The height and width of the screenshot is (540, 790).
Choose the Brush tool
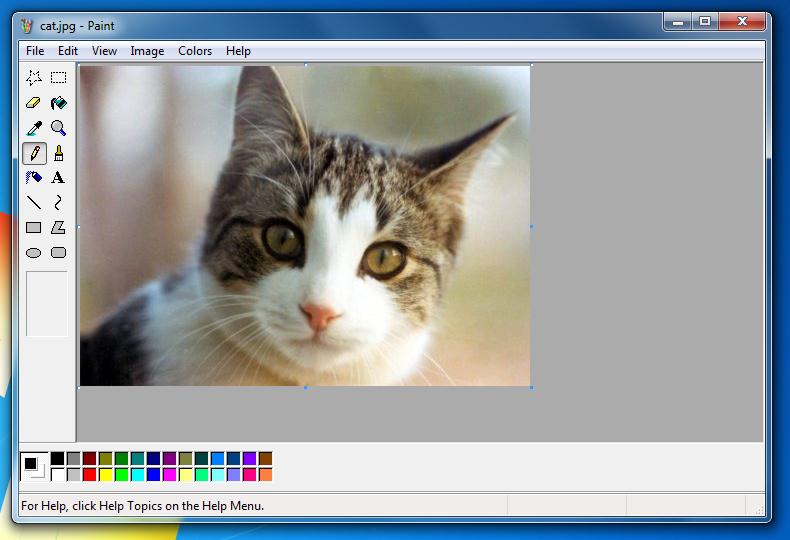point(59,153)
